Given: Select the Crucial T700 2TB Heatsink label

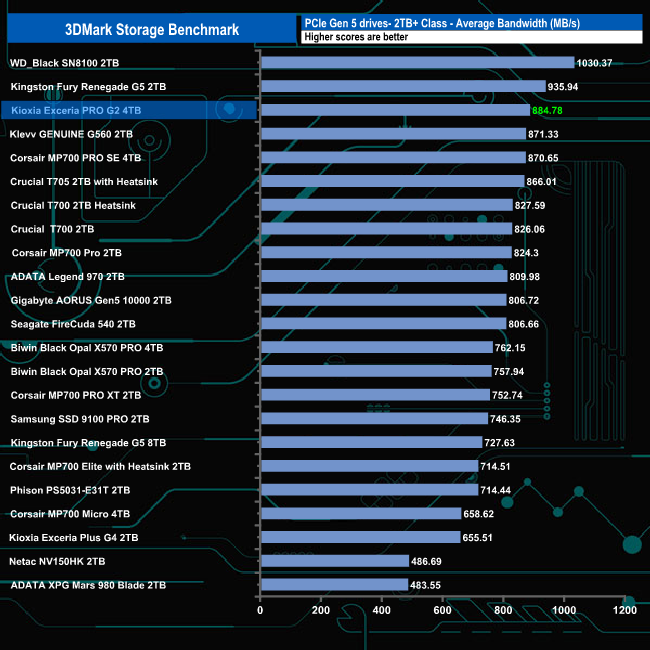Looking at the screenshot, I should pyautogui.click(x=73, y=206).
